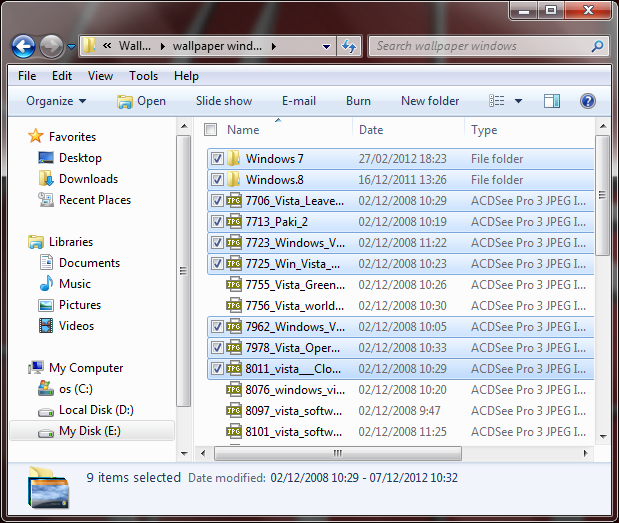Image resolution: width=619 pixels, height=523 pixels.
Task: Open recent pages dropdown next to Forward
Action: point(71,47)
